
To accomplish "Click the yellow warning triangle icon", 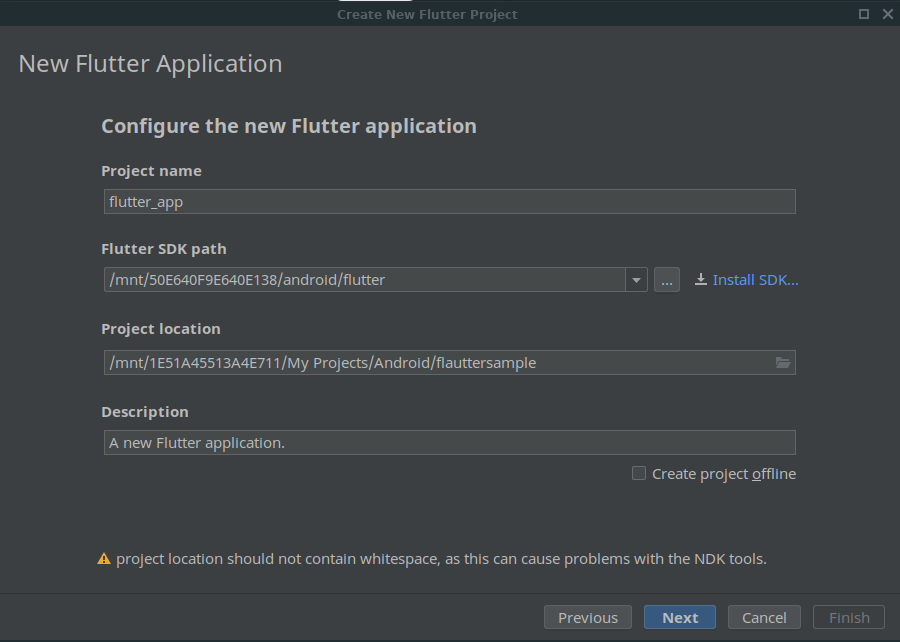I will (104, 559).
